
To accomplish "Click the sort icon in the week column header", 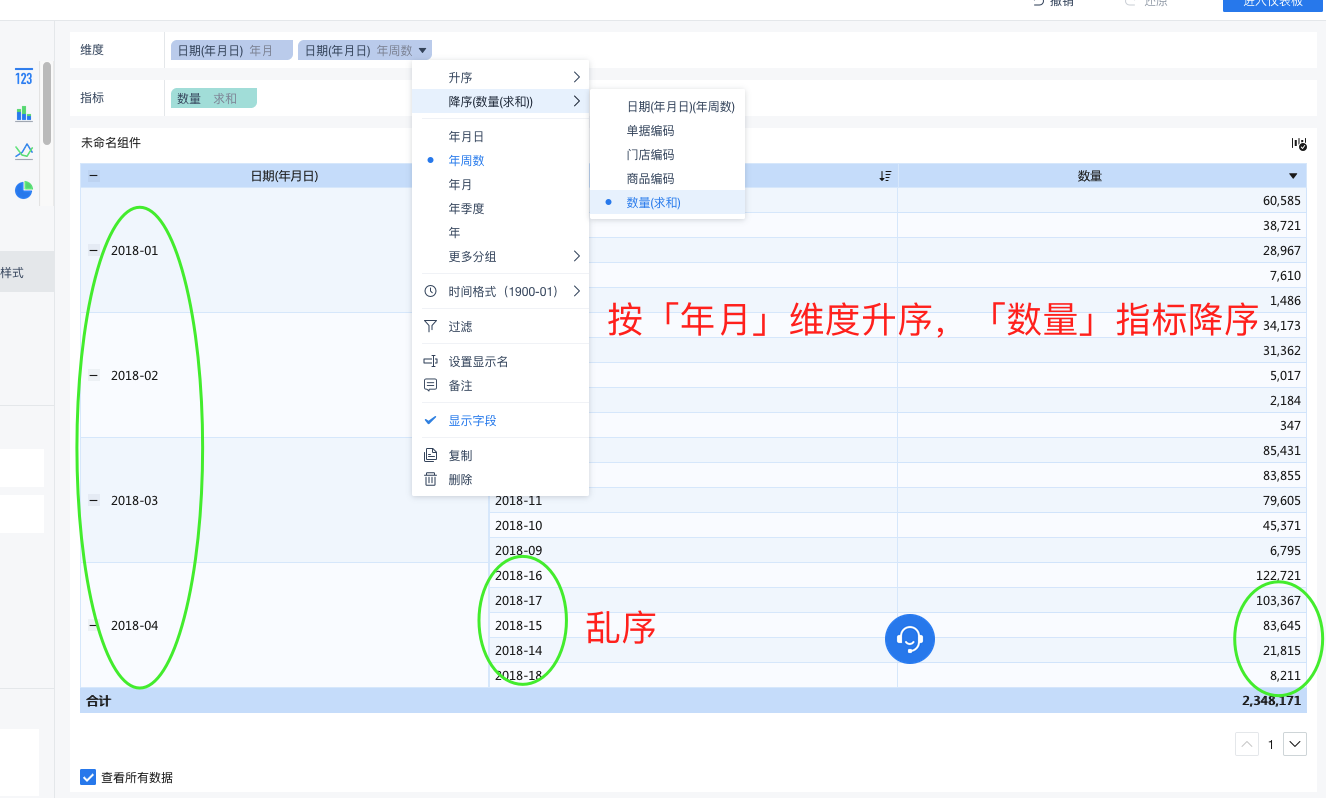I will pyautogui.click(x=885, y=176).
